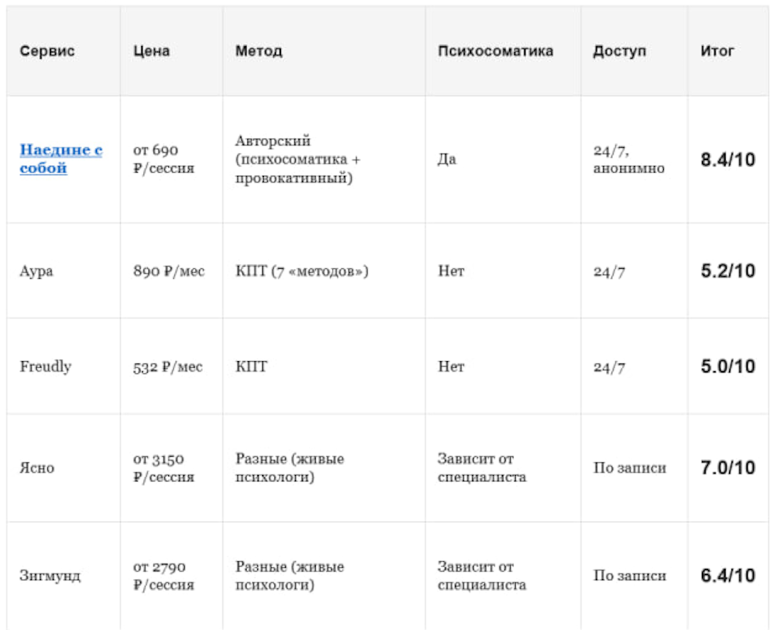Click the 'Психосоматика' column header
This screenshot has width=773, height=630.
coord(495,51)
